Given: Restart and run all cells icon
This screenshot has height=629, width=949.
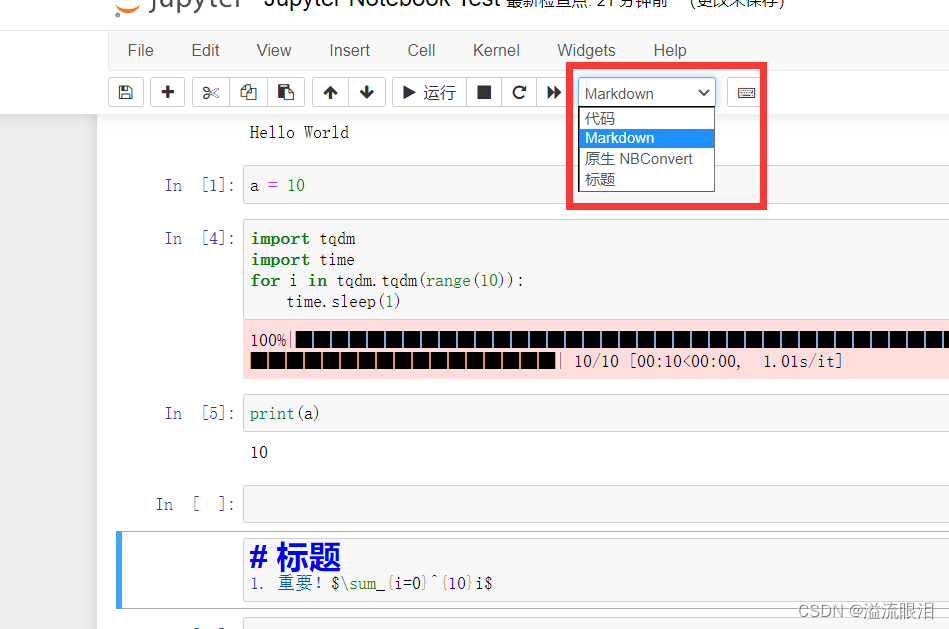Looking at the screenshot, I should click(553, 92).
